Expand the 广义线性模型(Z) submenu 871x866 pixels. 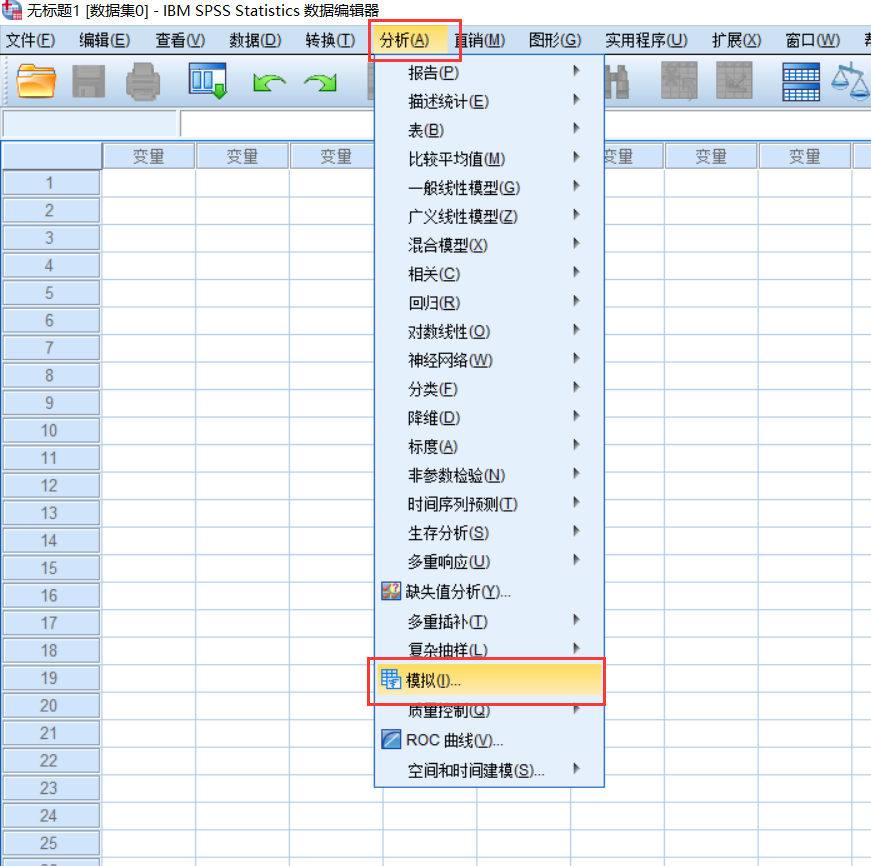[489, 217]
